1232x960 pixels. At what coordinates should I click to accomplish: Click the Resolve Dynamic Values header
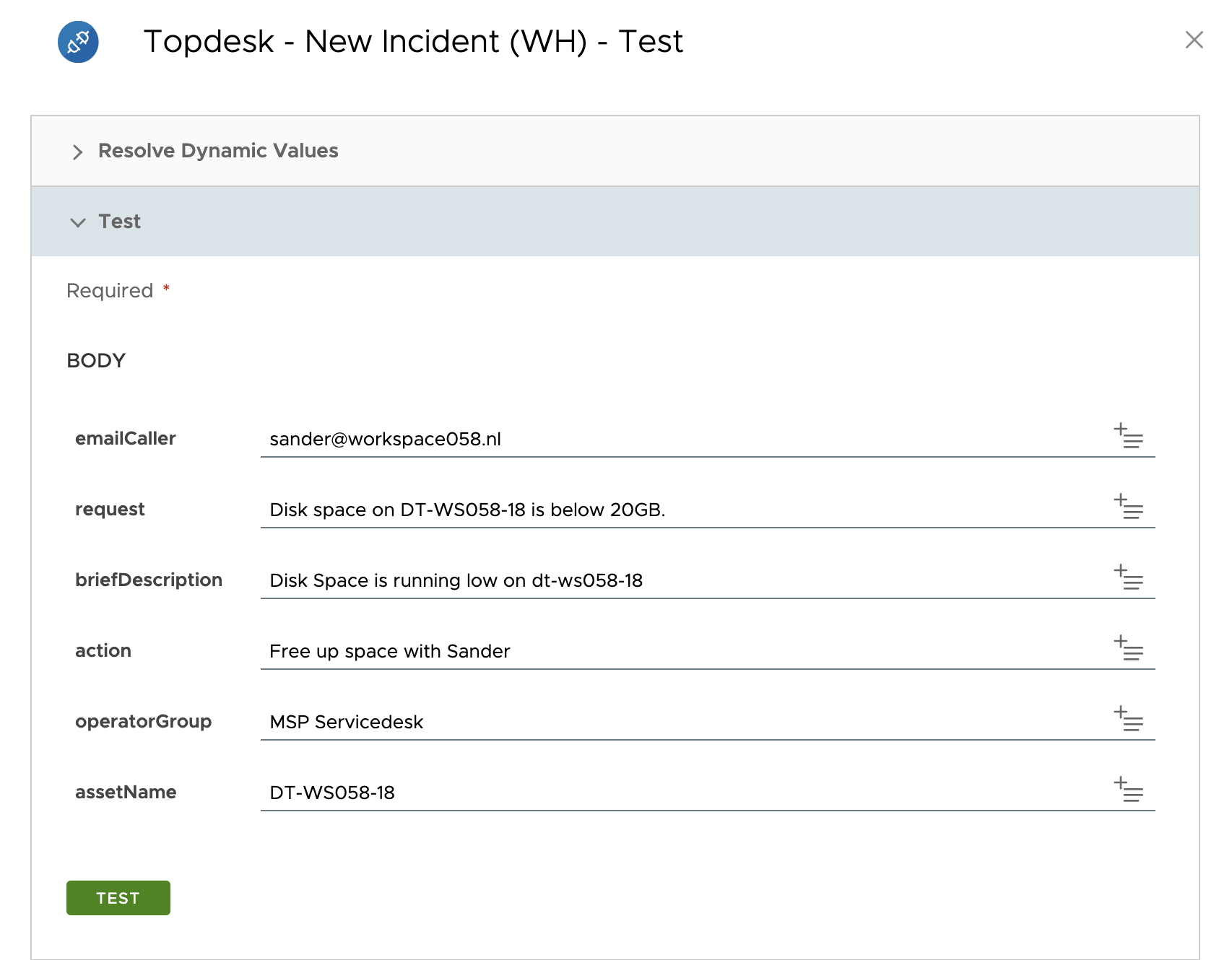(x=218, y=151)
